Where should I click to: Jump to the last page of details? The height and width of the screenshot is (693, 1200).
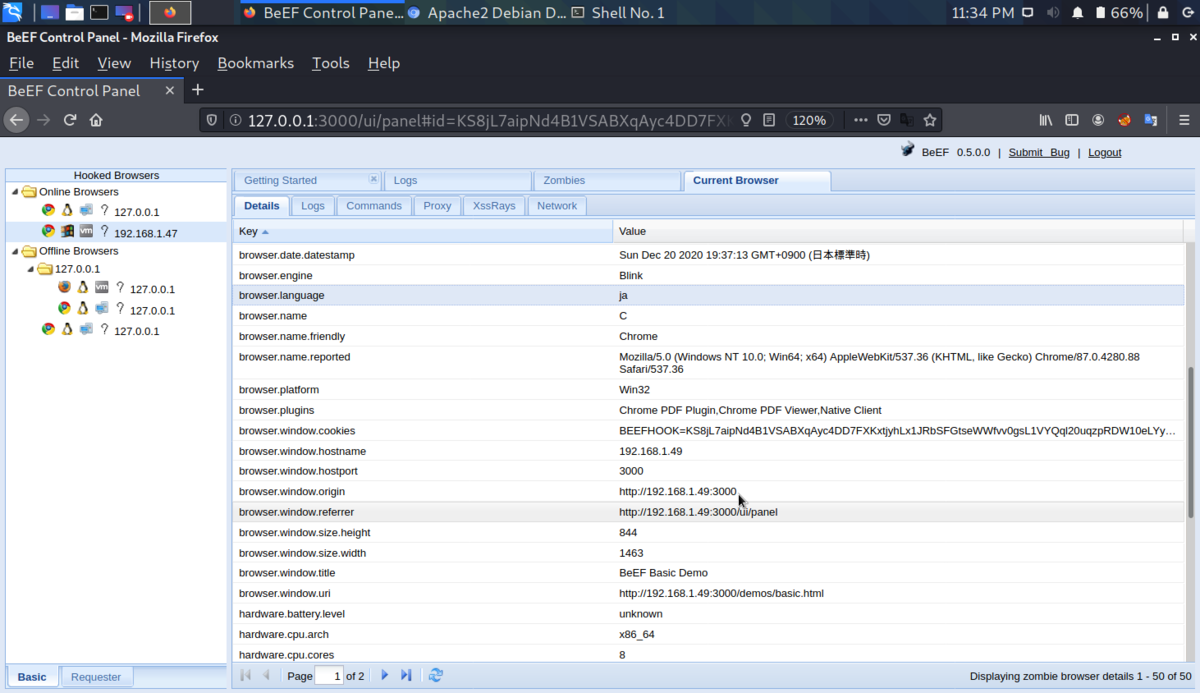tap(406, 676)
